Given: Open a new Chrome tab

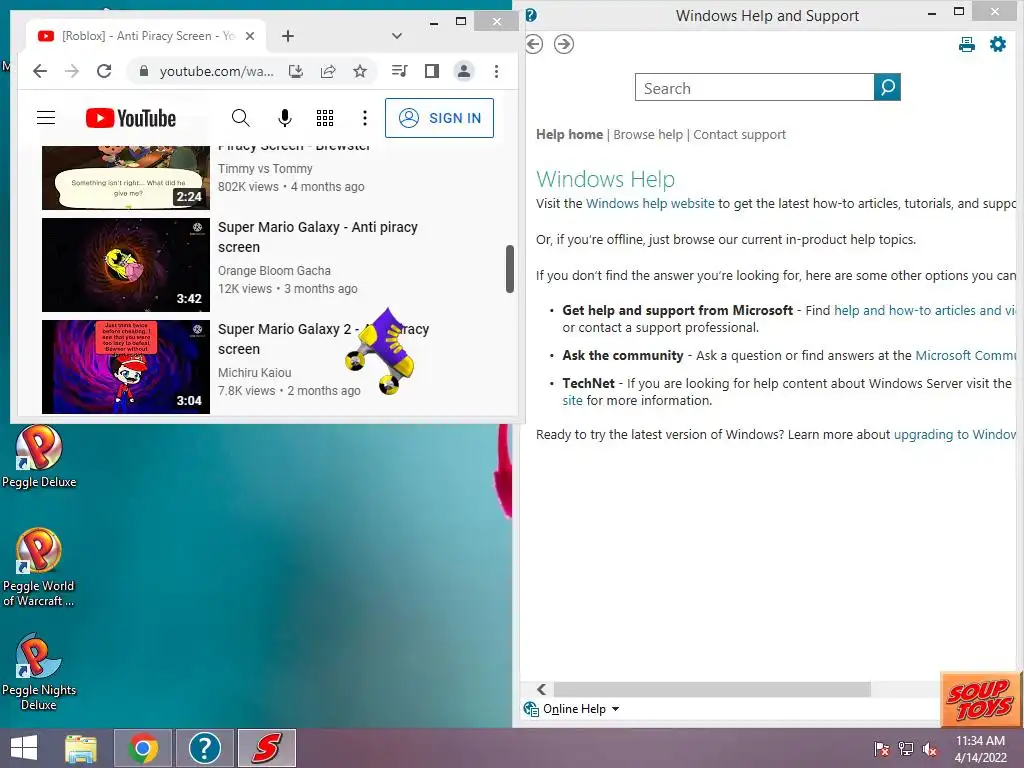Looking at the screenshot, I should pos(288,36).
